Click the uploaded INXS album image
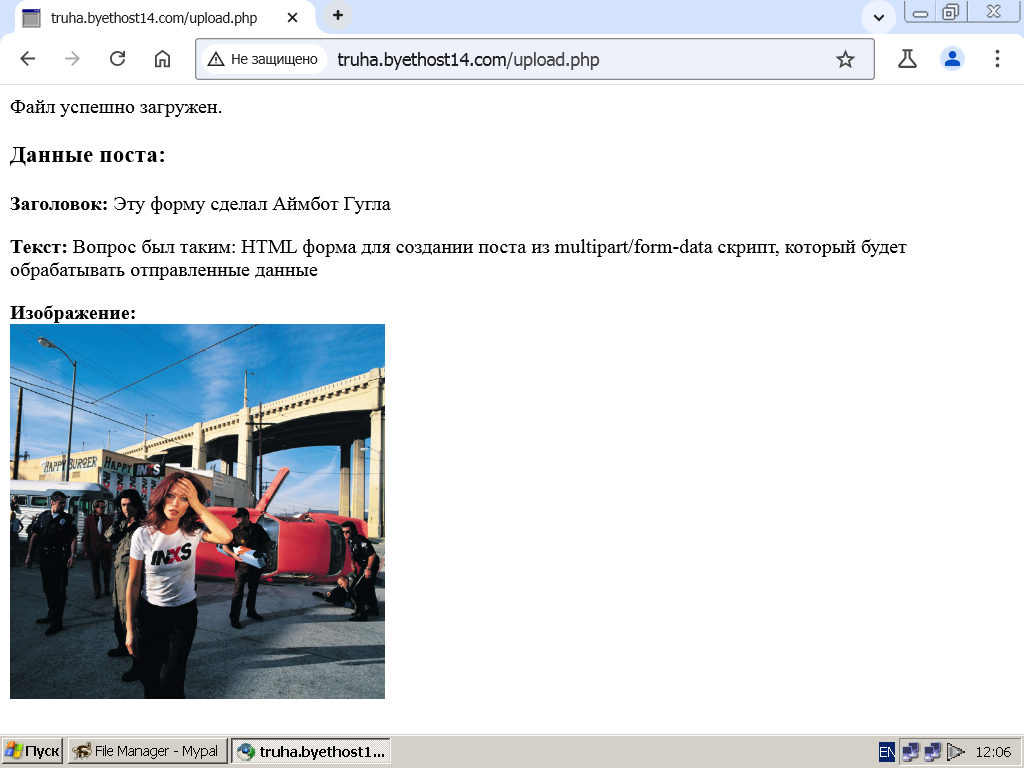Image resolution: width=1024 pixels, height=768 pixels. (x=197, y=511)
